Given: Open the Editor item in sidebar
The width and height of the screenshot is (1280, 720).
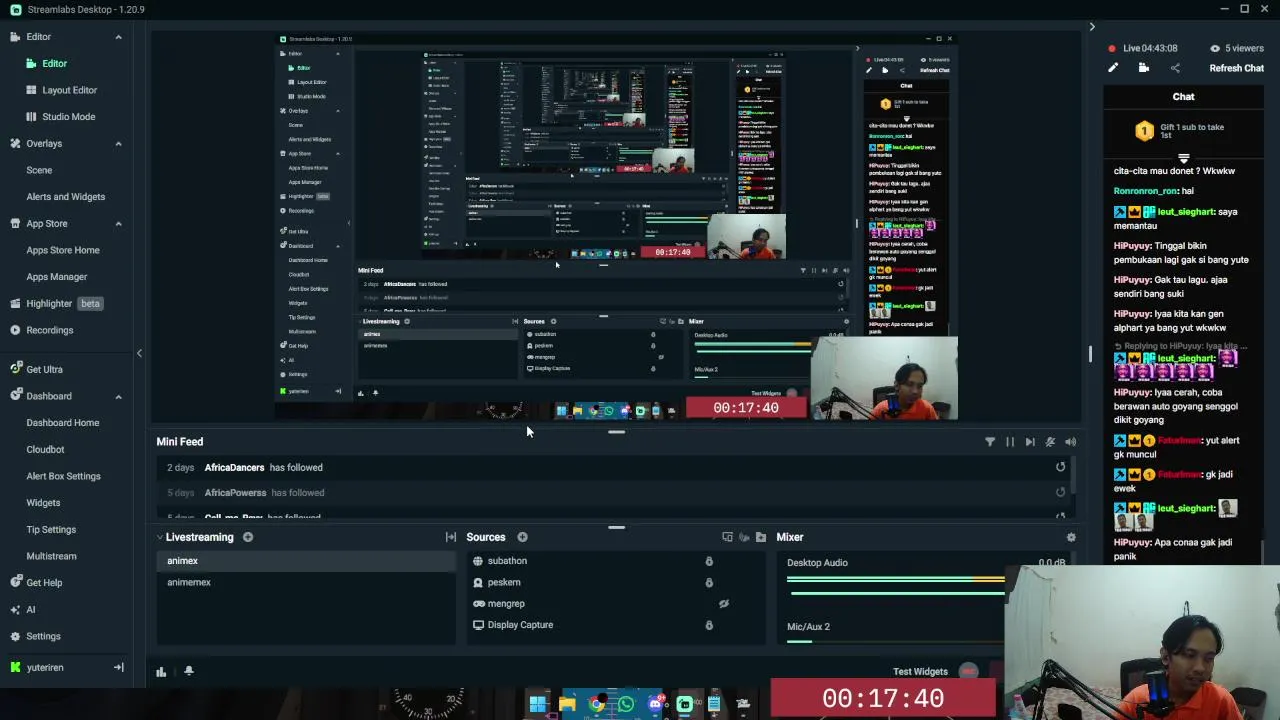Looking at the screenshot, I should coord(54,63).
